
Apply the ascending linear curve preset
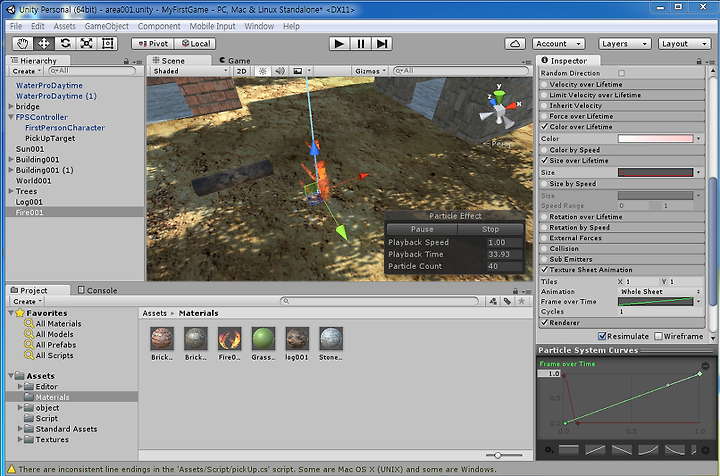(595, 450)
